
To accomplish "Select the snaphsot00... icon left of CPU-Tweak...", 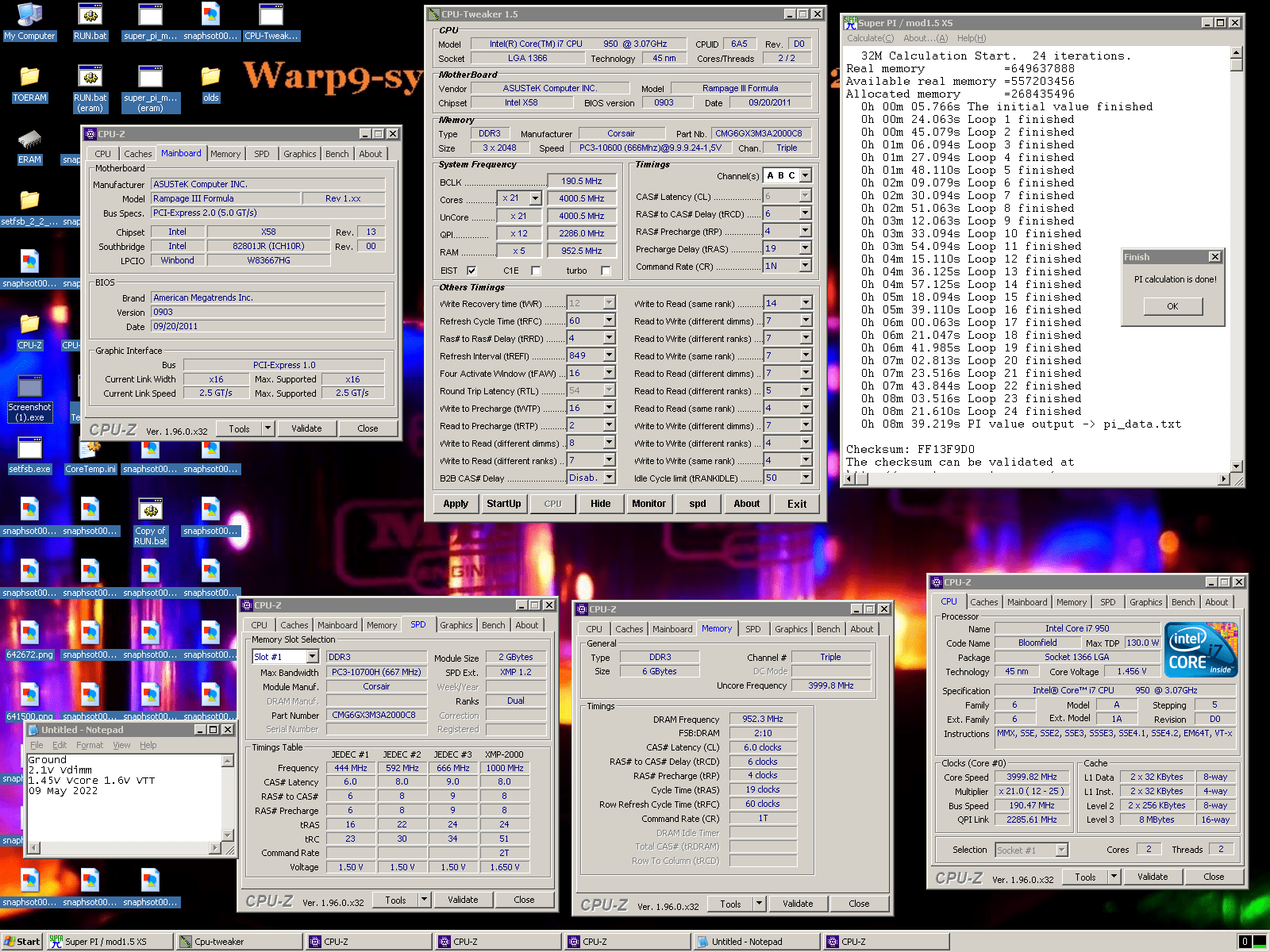I will [x=210, y=21].
